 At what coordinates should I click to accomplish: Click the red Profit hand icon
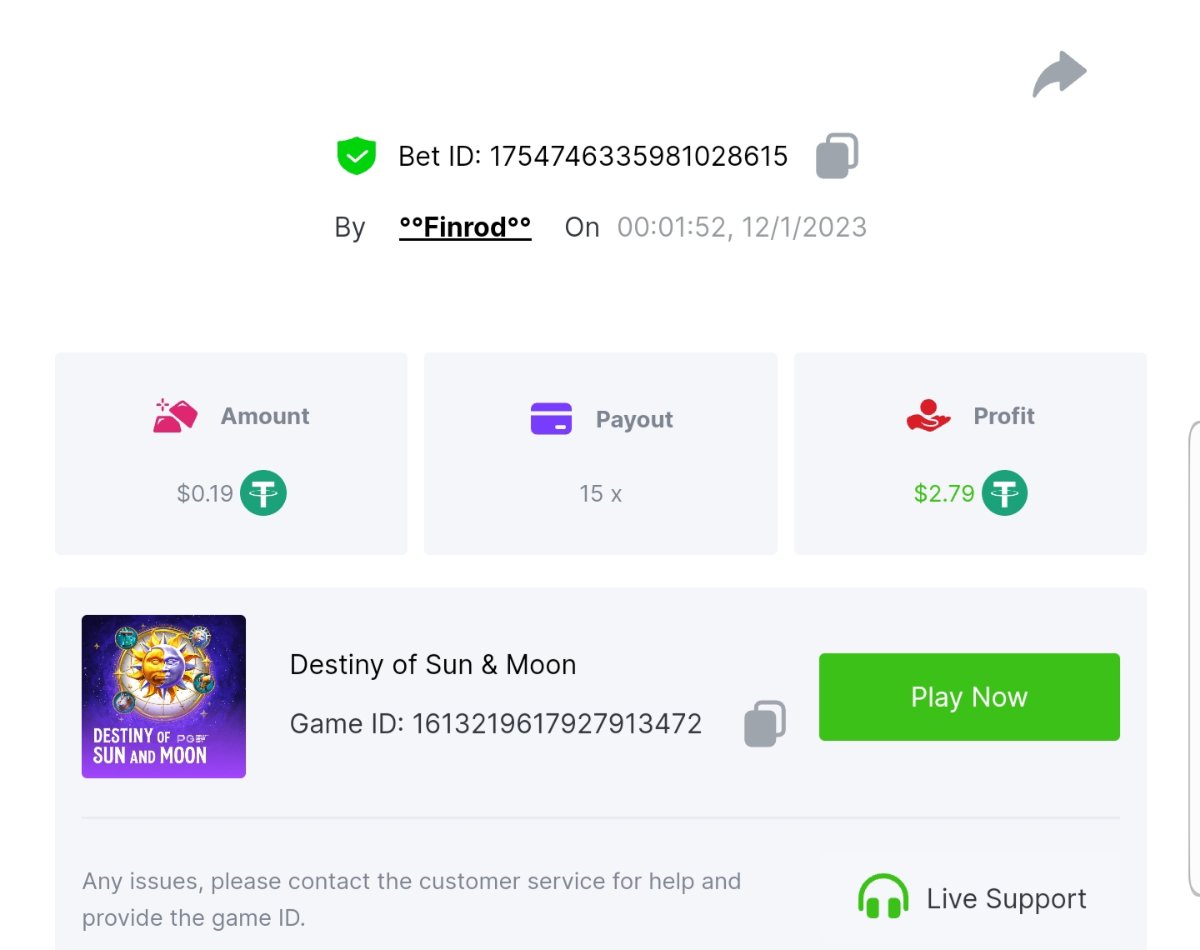point(928,416)
